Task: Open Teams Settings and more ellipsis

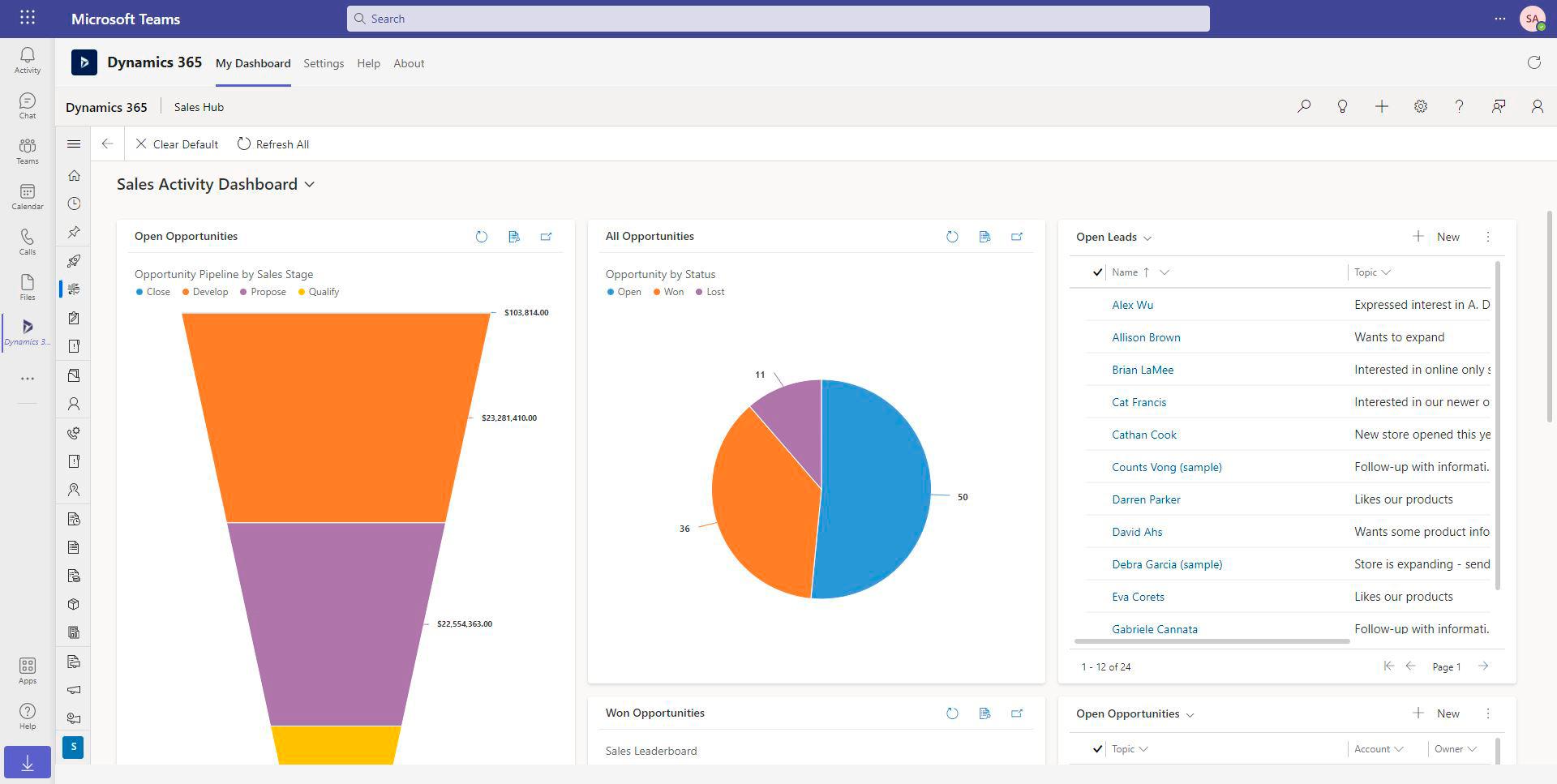Action: pos(1499,18)
